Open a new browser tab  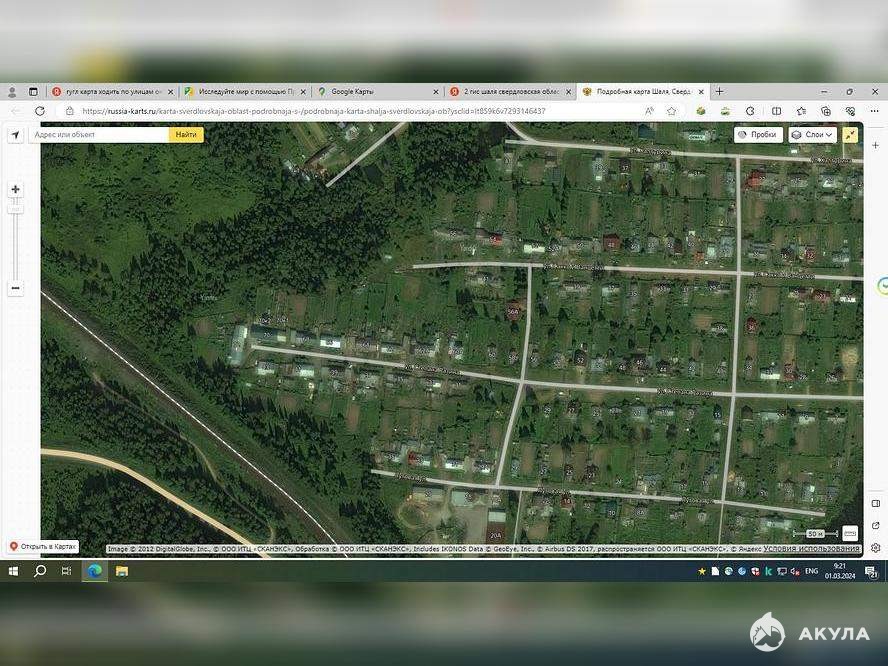(x=719, y=91)
